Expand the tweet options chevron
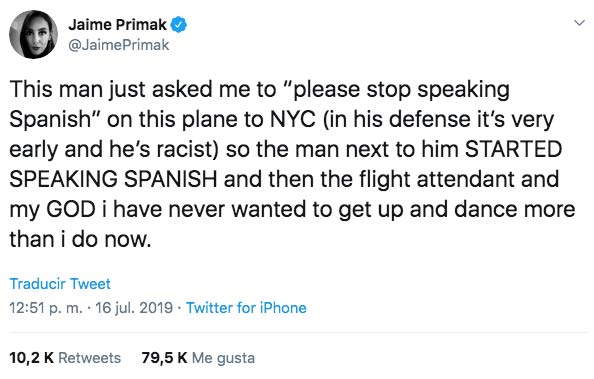 [579, 23]
